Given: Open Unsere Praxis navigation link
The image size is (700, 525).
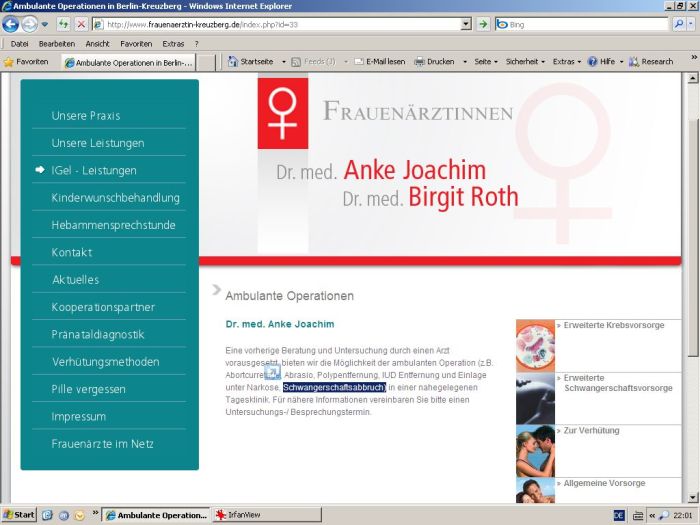Looking at the screenshot, I should (x=86, y=116).
